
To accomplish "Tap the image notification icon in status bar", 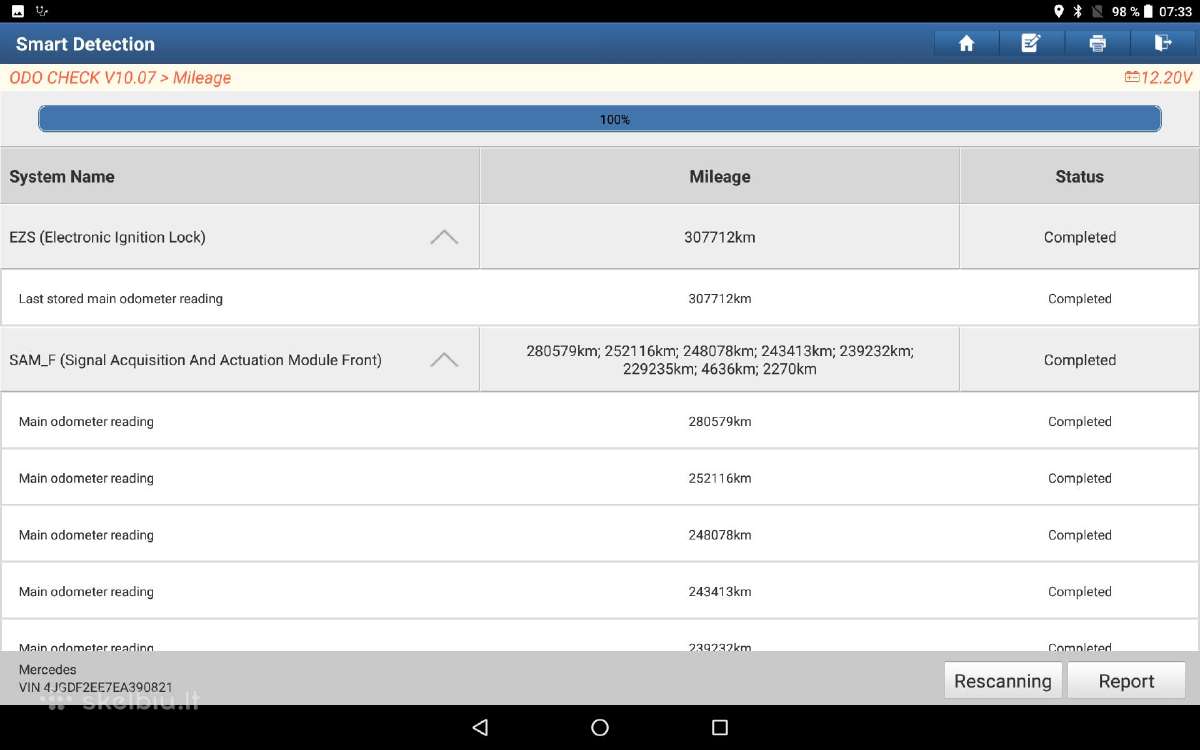I will 18,11.
